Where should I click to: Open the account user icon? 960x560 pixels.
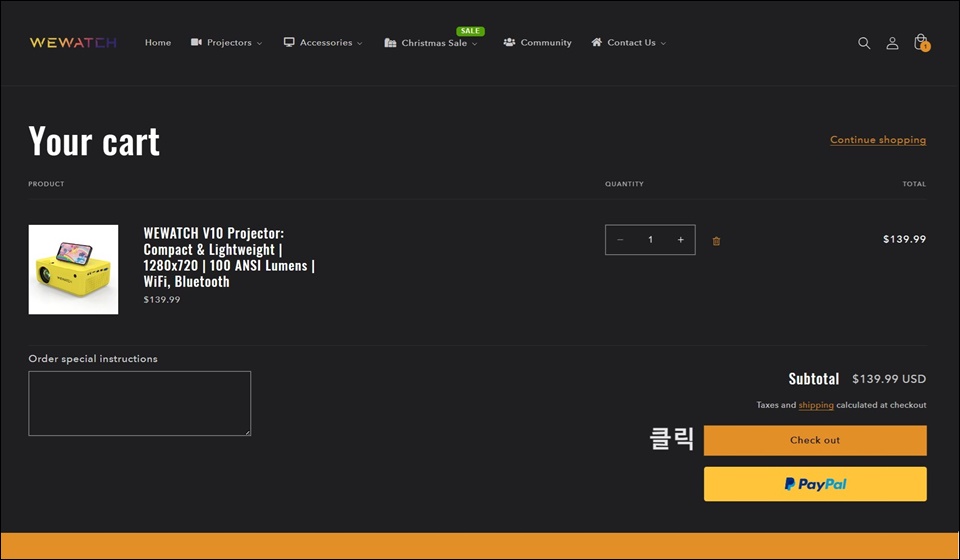tap(892, 43)
